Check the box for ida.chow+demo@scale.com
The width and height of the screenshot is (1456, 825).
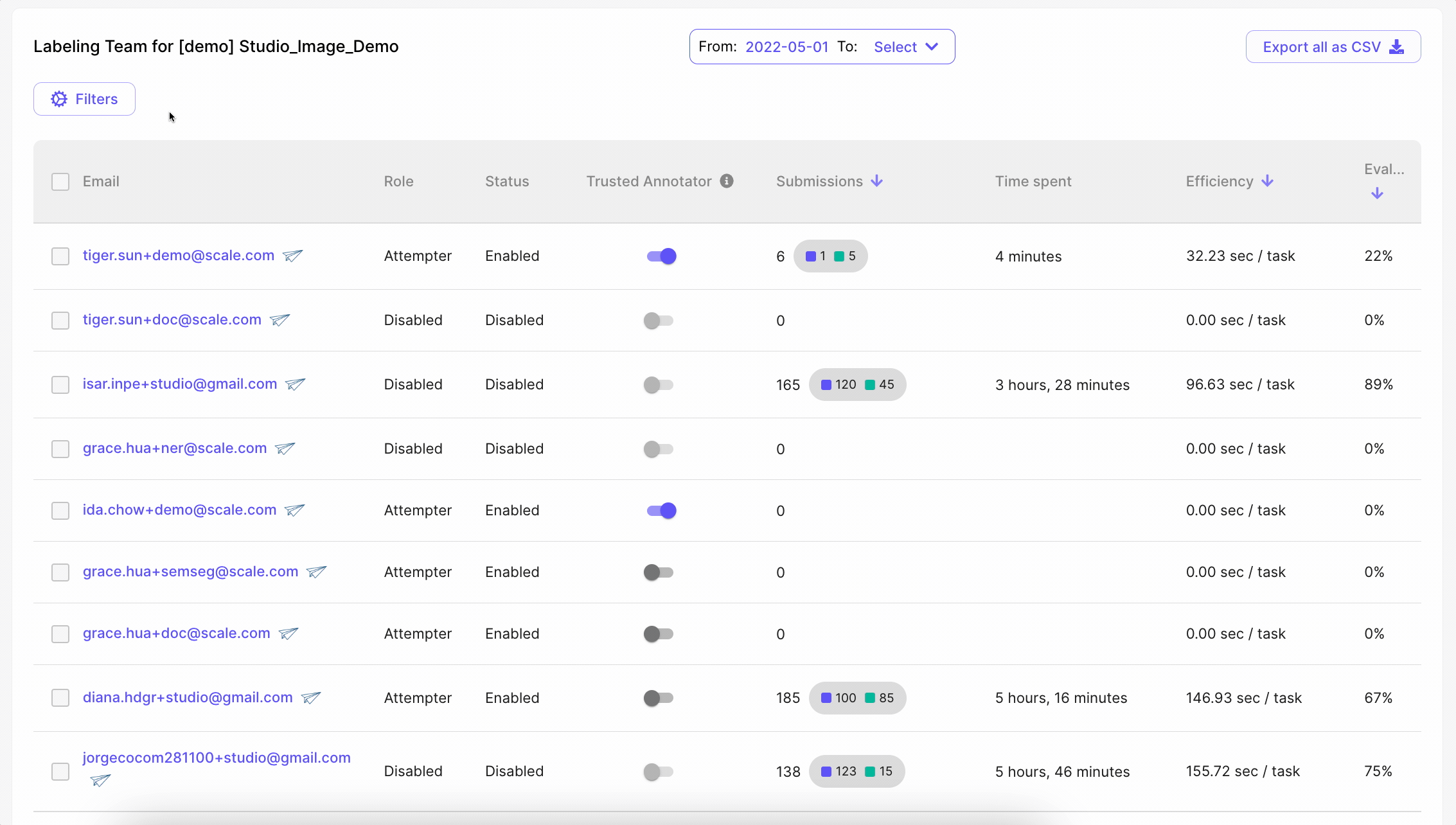tap(60, 511)
